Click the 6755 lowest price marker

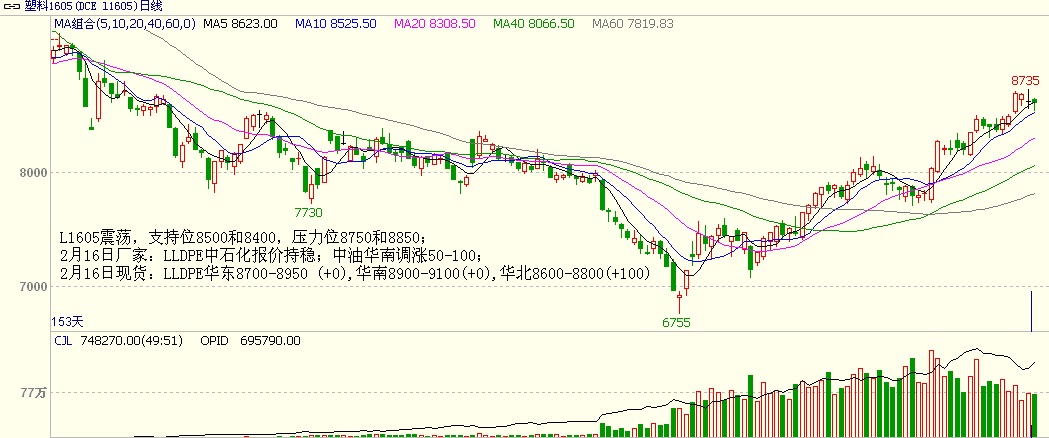click(676, 322)
